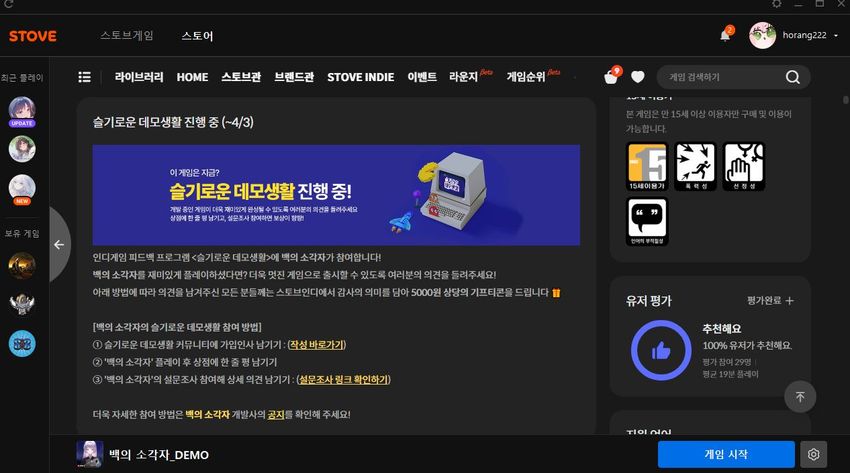Open the notifications bell
This screenshot has width=850, height=473.
pos(725,35)
